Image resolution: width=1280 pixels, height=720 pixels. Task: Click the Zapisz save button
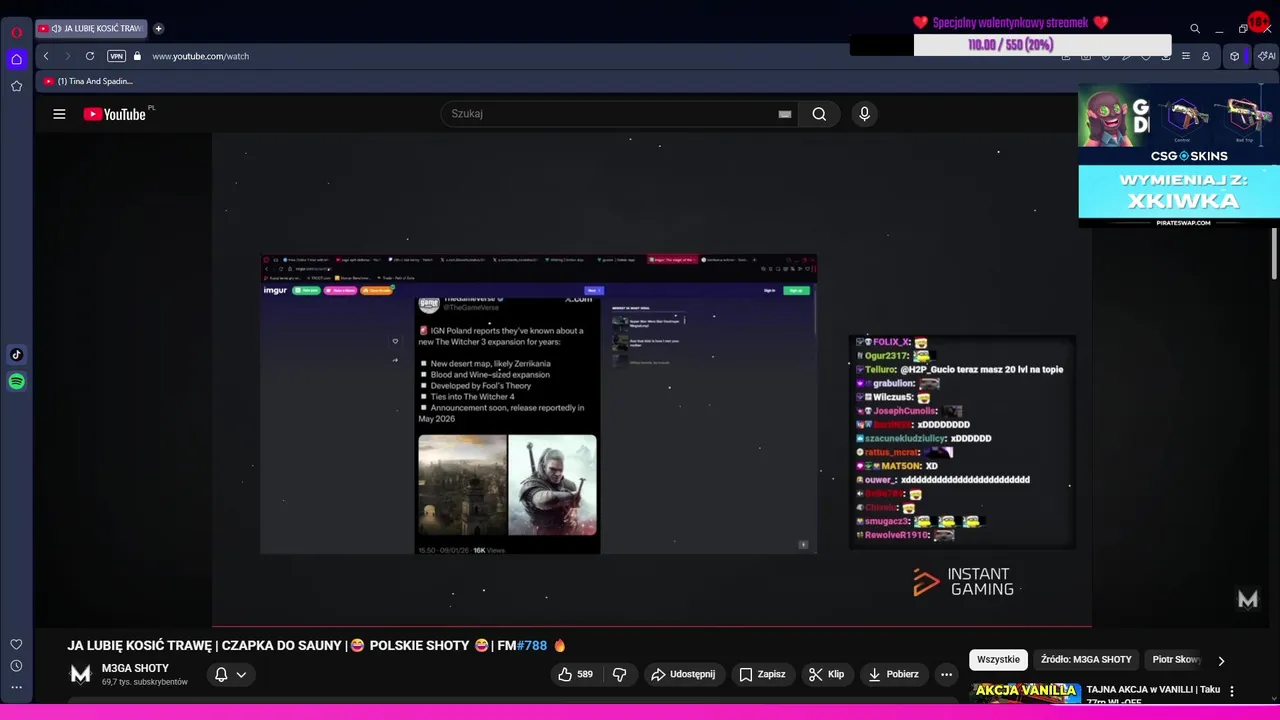[762, 674]
